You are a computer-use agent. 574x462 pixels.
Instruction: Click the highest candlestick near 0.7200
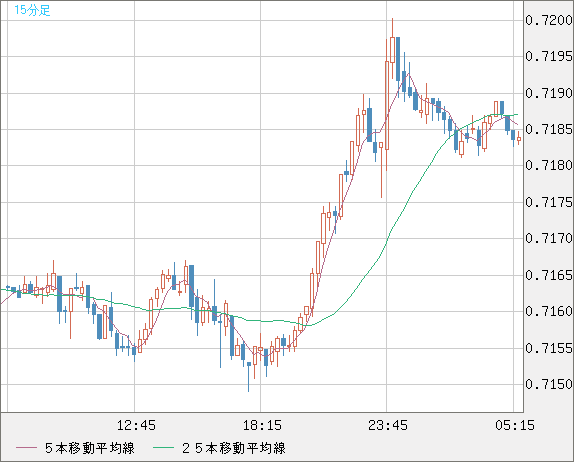392,49
